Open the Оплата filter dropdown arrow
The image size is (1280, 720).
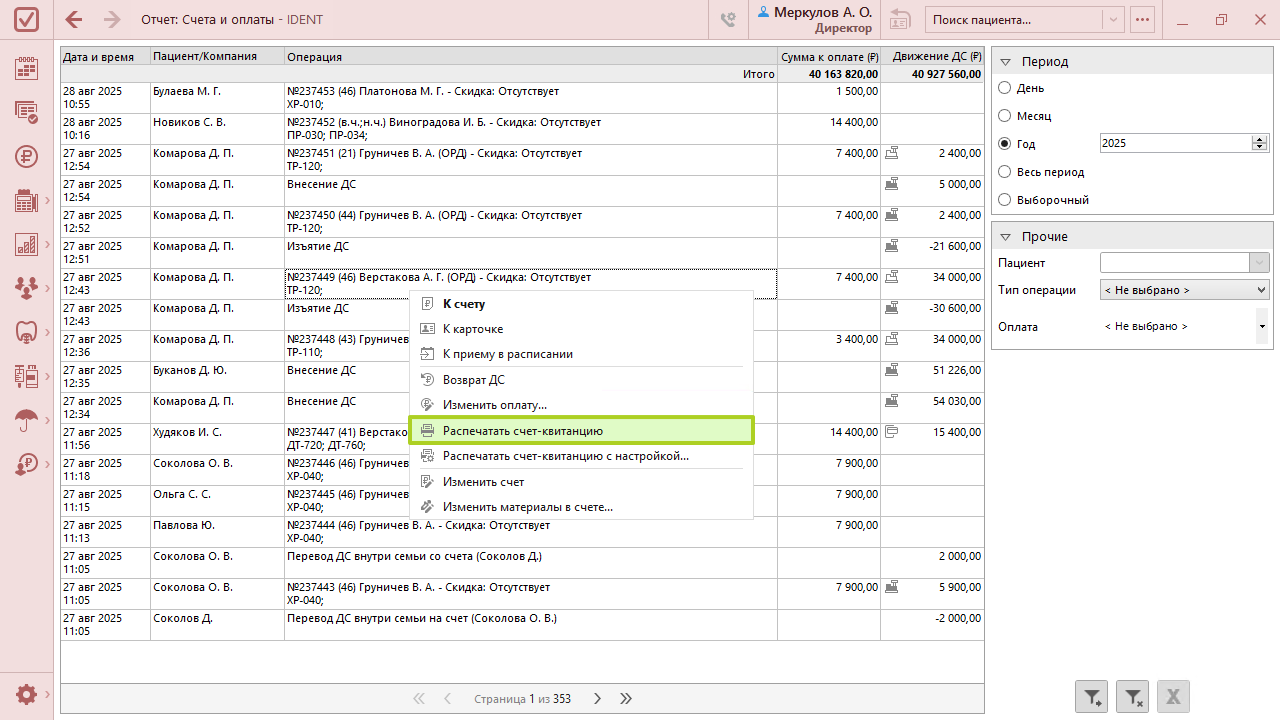[x=1262, y=327]
